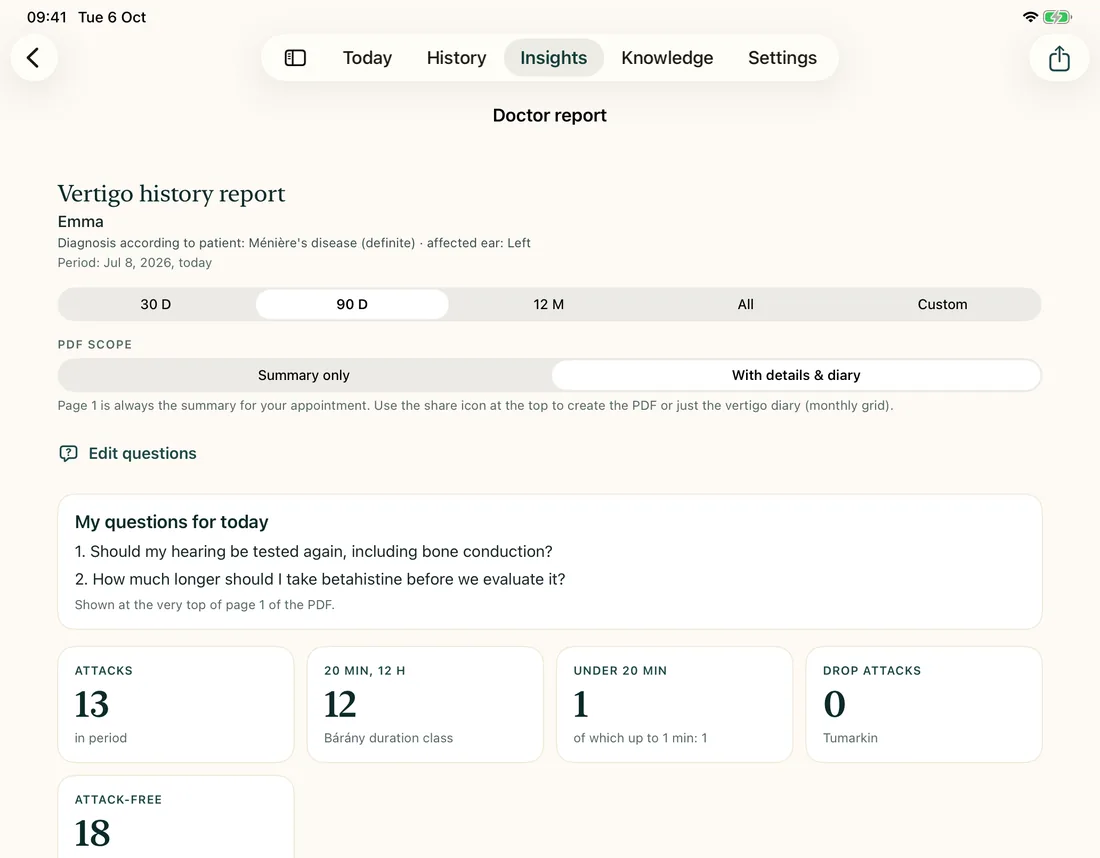The image size is (1100, 858).
Task: Tap the Under 20 Min card
Action: 674,704
